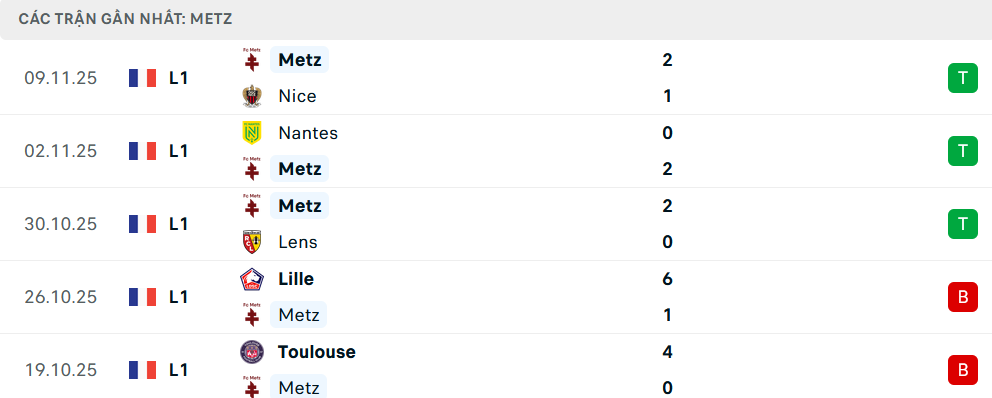Click the French flag in the 02.11.25 row
Screen dimensions: 992x398
[x=142, y=151]
